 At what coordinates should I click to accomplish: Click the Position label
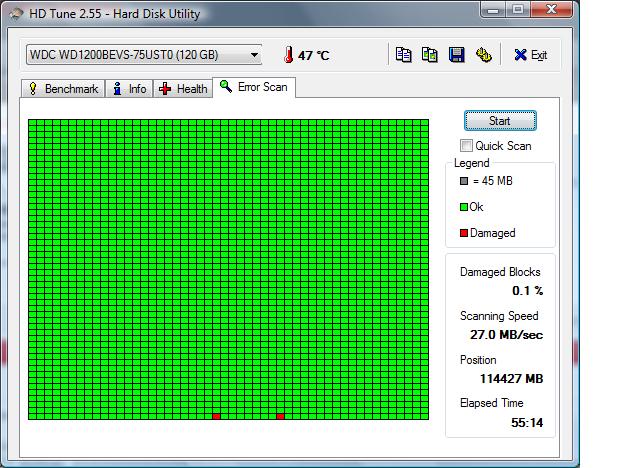click(x=478, y=360)
